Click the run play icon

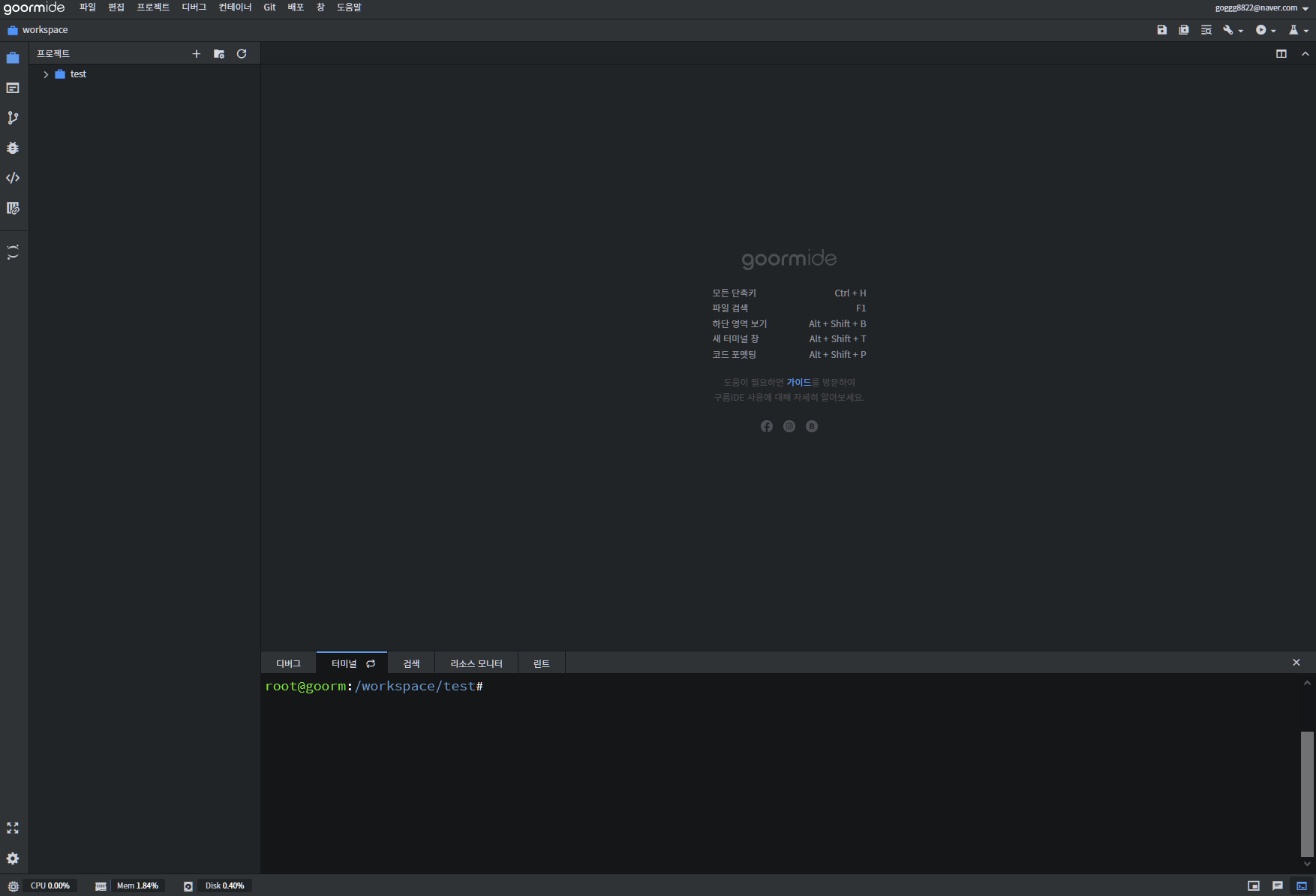(x=1260, y=30)
